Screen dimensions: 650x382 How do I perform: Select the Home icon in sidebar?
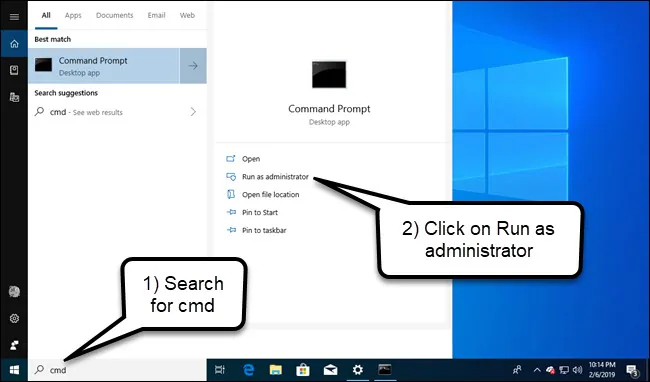click(14, 44)
